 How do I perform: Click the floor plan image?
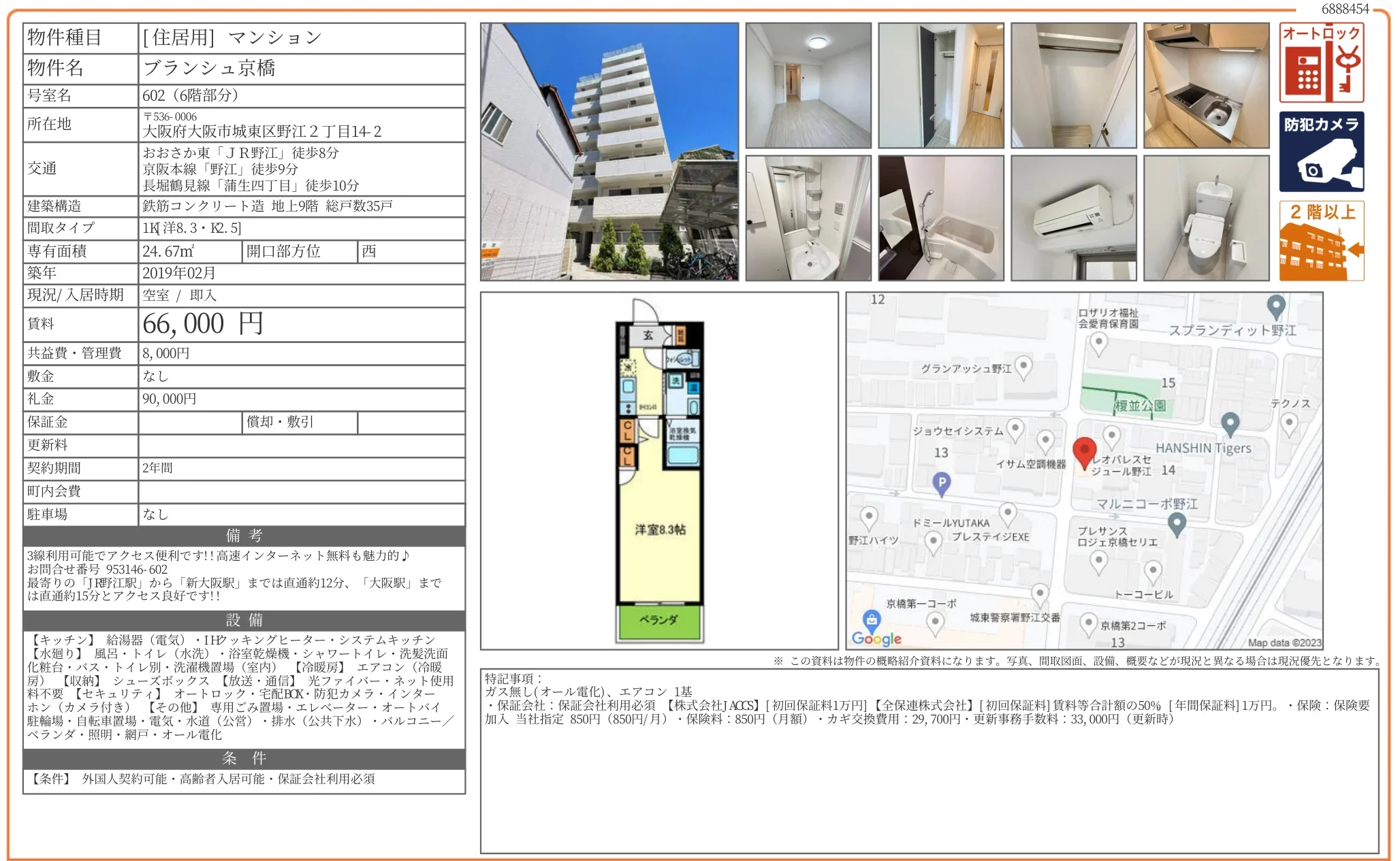(658, 471)
